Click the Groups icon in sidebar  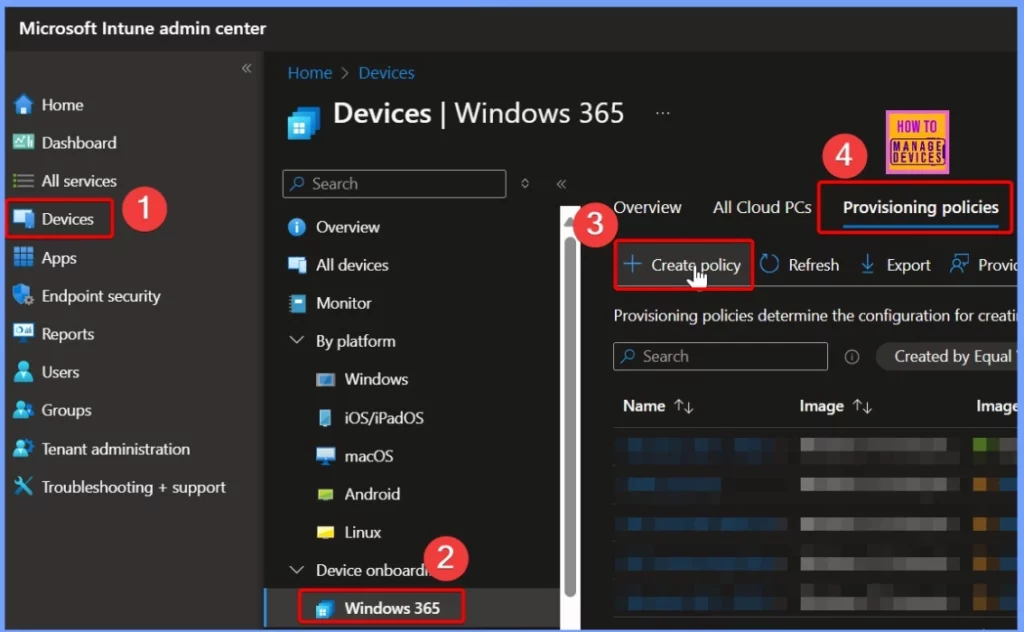pos(24,410)
